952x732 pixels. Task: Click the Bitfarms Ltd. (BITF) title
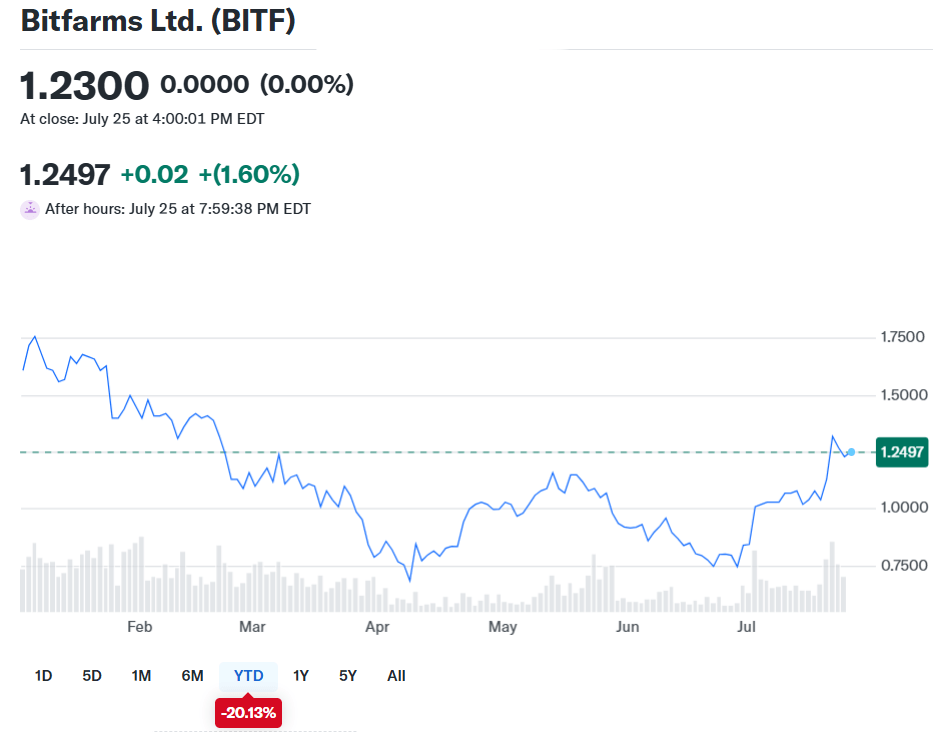click(x=158, y=21)
